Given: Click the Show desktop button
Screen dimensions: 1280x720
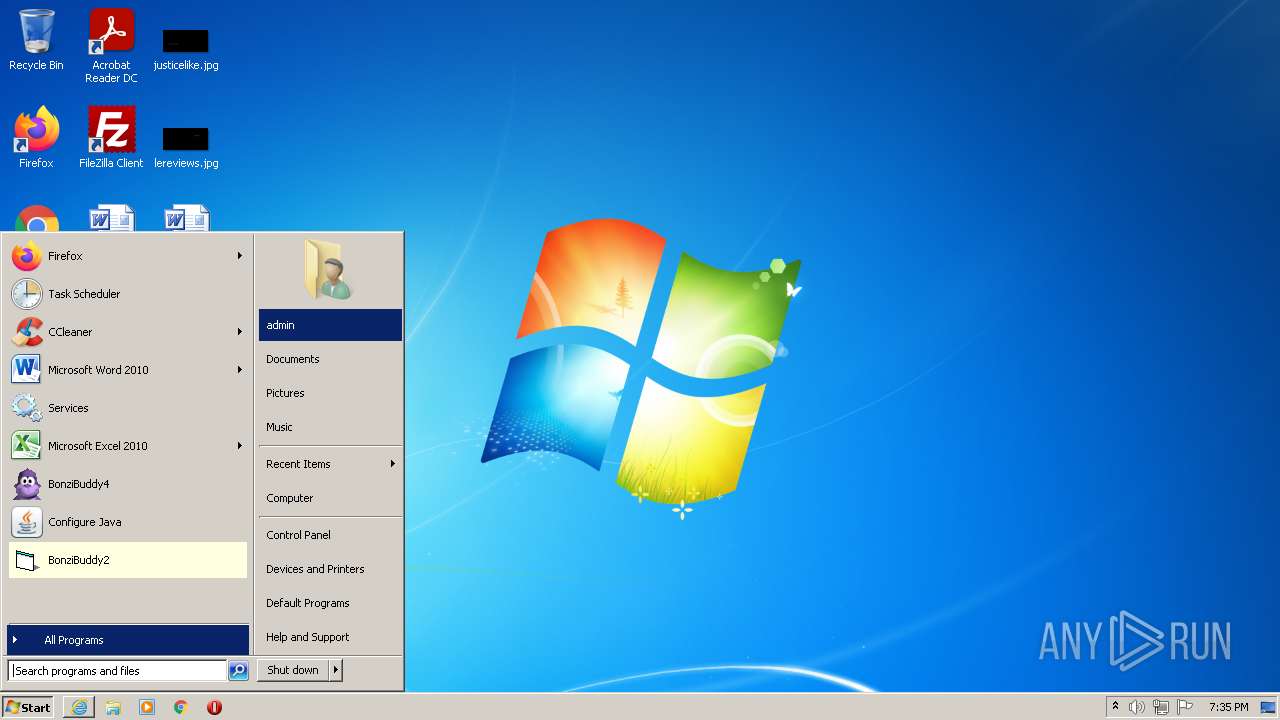Looking at the screenshot, I should [x=1268, y=707].
